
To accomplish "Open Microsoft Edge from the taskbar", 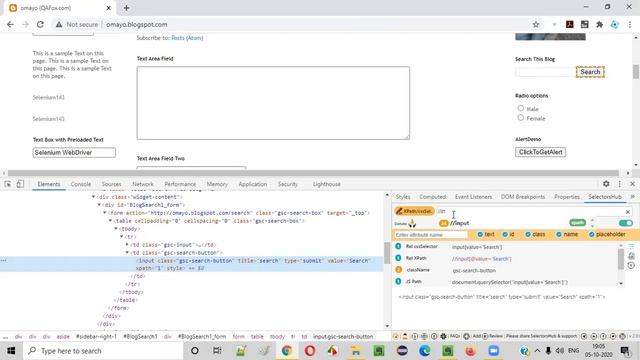I will [x=424, y=351].
